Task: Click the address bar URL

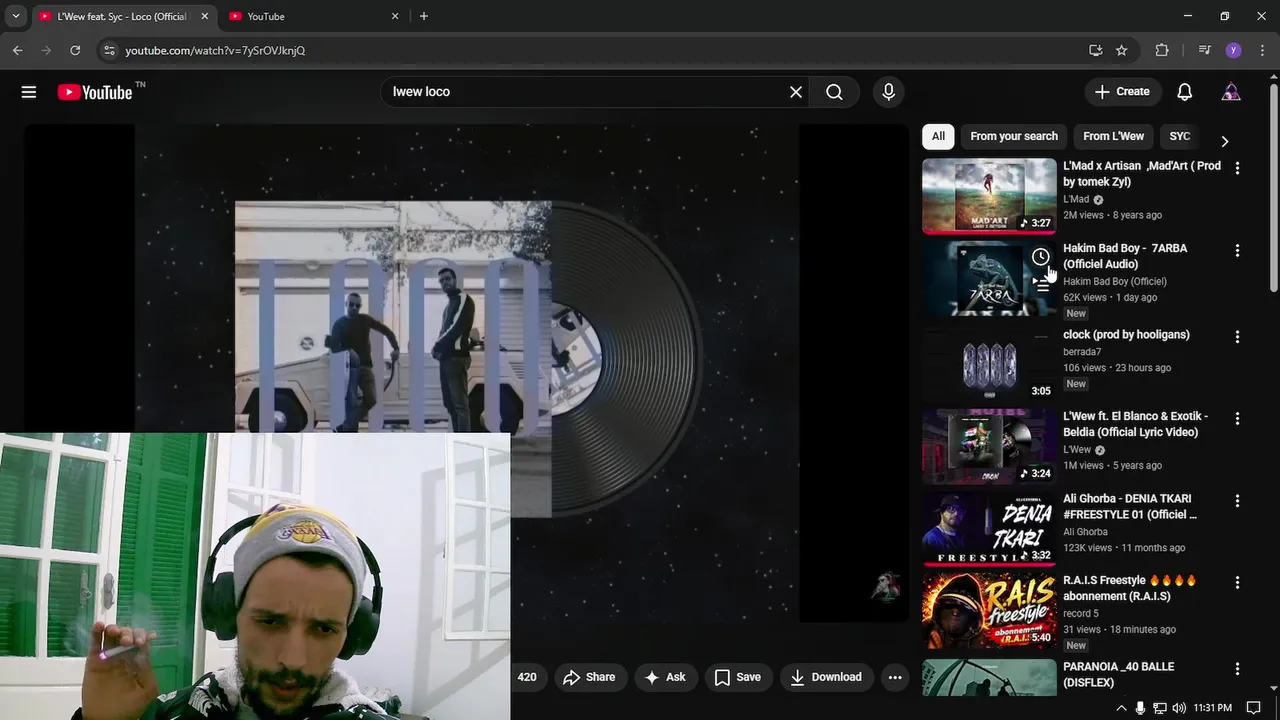Action: click(x=215, y=50)
